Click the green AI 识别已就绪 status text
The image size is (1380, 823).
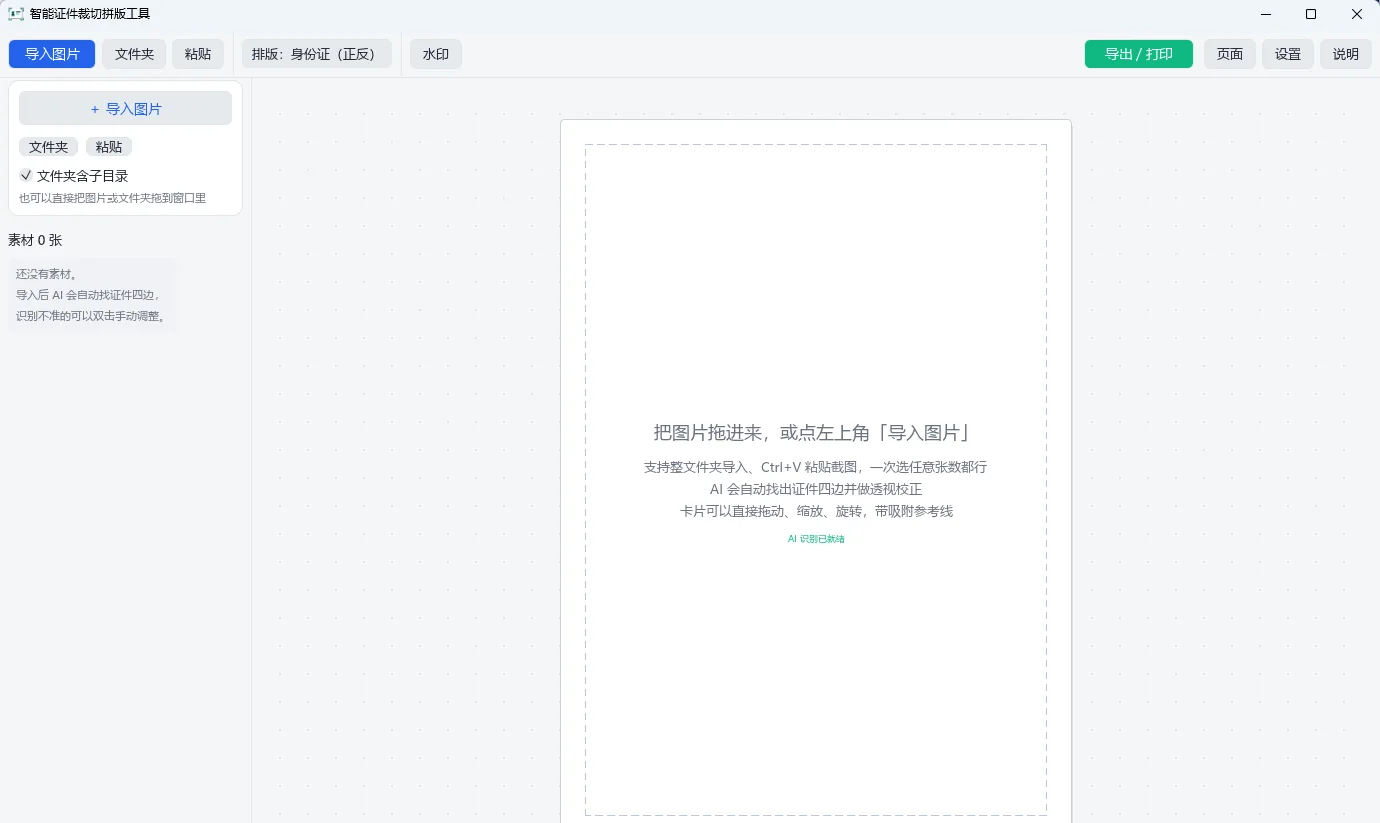tap(816, 539)
